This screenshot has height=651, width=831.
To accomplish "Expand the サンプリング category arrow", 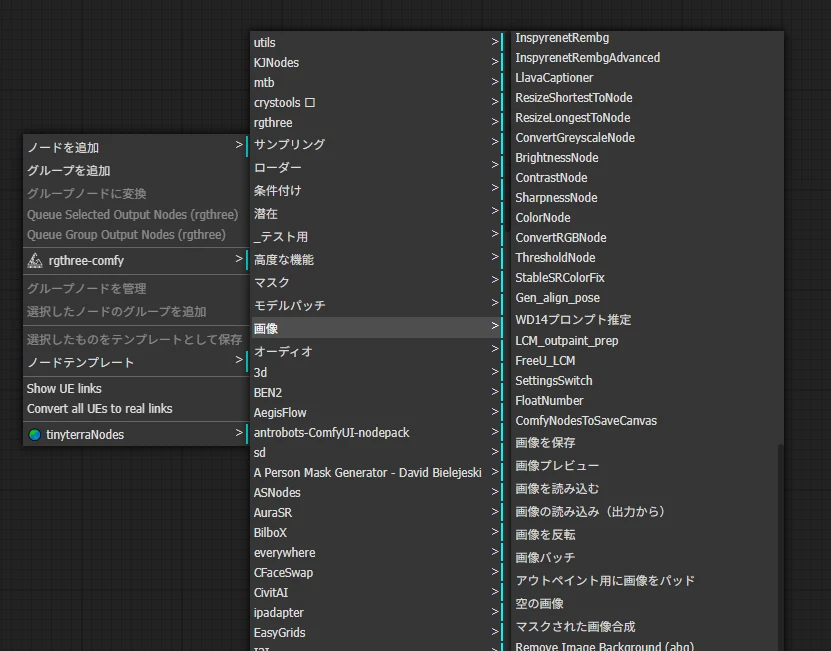I will (x=494, y=144).
